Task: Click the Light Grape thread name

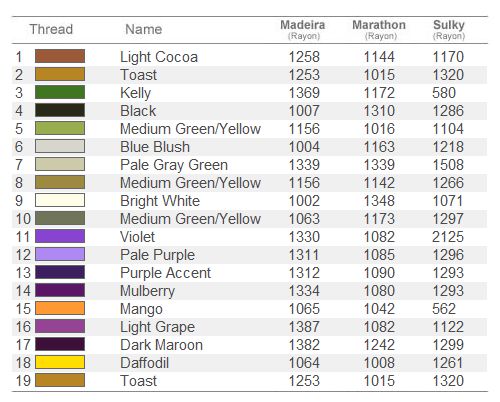Action: tap(158, 327)
